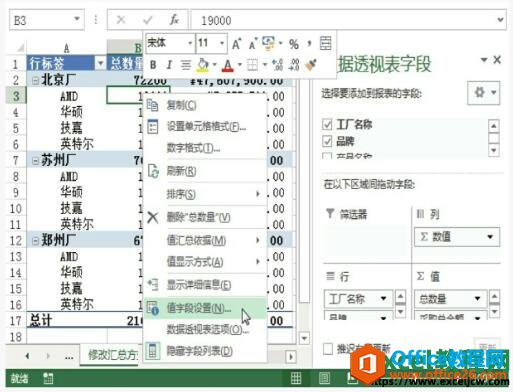Open 工厂名称 row field dropdown
This screenshot has height=392, width=513.
point(383,298)
